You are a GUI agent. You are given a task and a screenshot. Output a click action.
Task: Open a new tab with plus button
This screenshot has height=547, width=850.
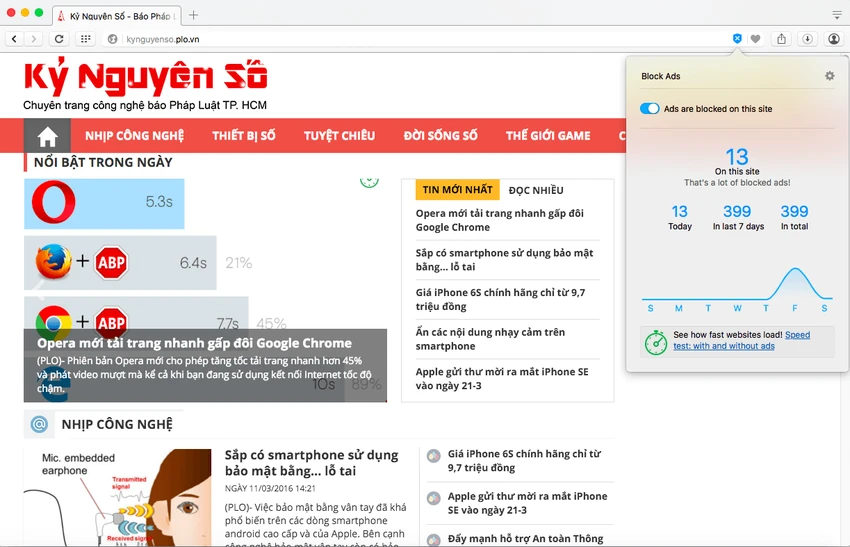pyautogui.click(x=193, y=15)
